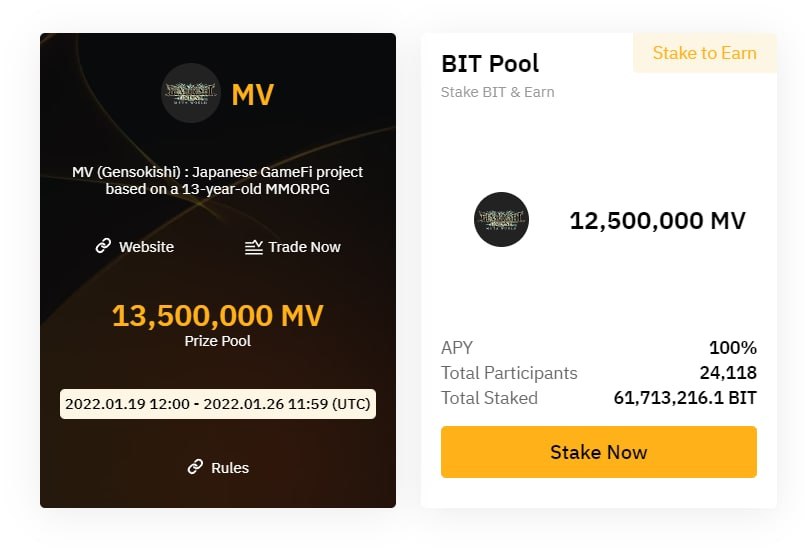This screenshot has width=805, height=556.
Task: Click the Stake Now button
Action: [599, 452]
